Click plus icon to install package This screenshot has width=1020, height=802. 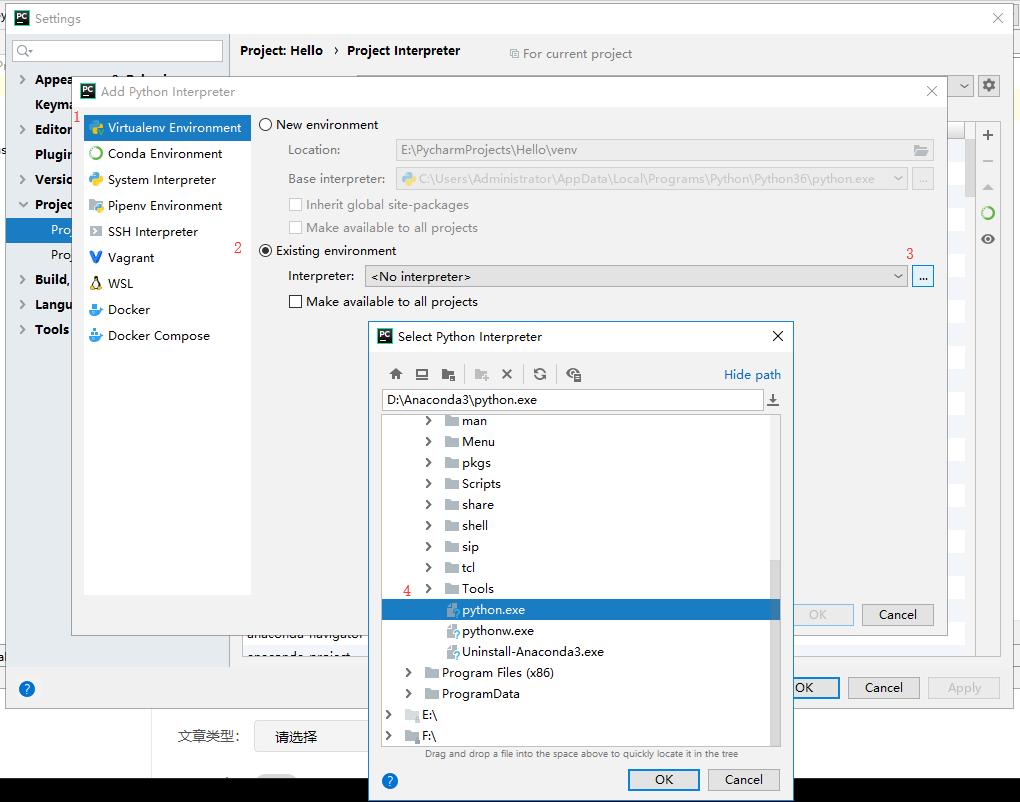coord(987,135)
